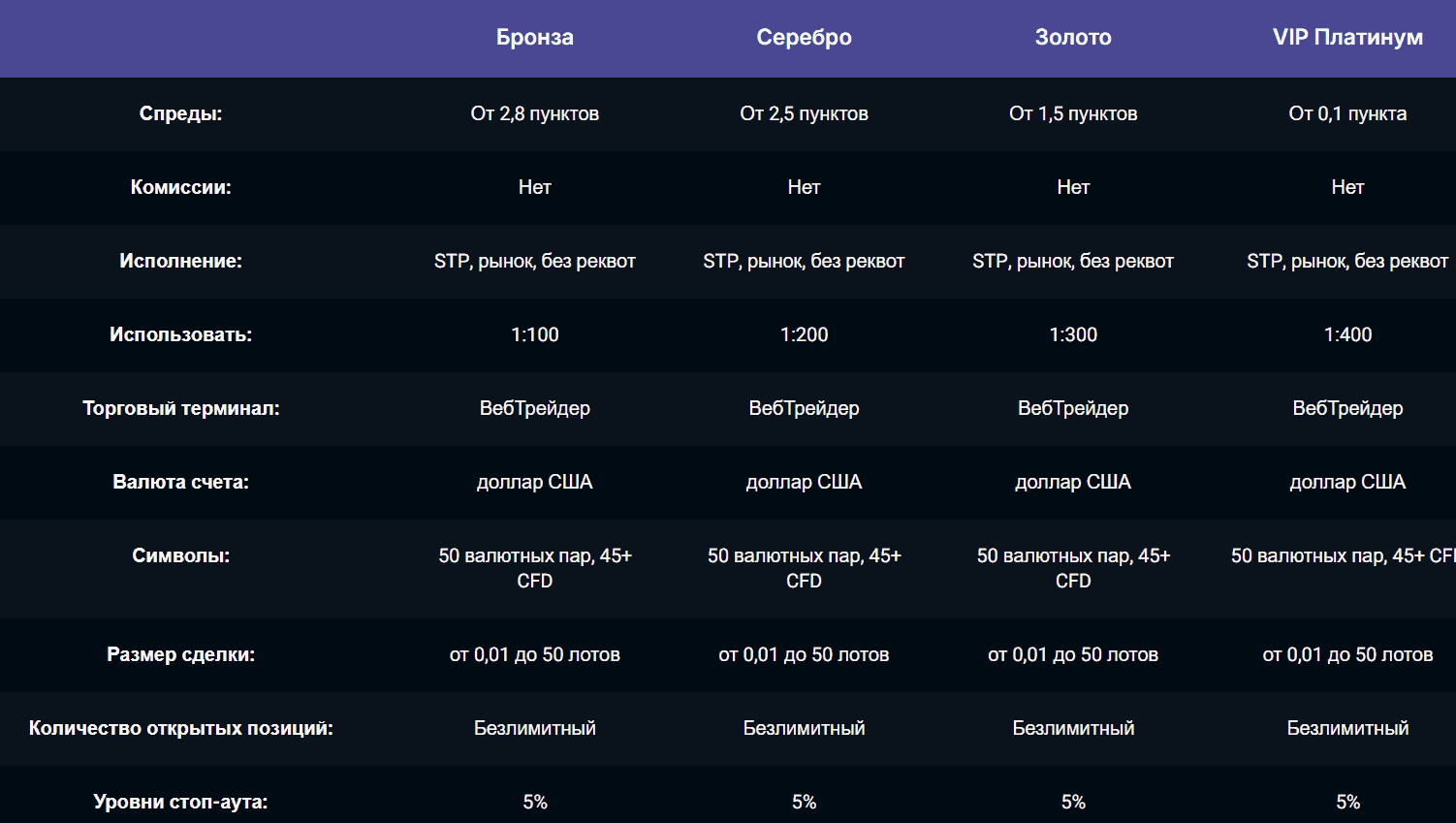Screen dimensions: 1456x823
Task: Select the 1:400 leverage value
Action: [x=1347, y=334]
